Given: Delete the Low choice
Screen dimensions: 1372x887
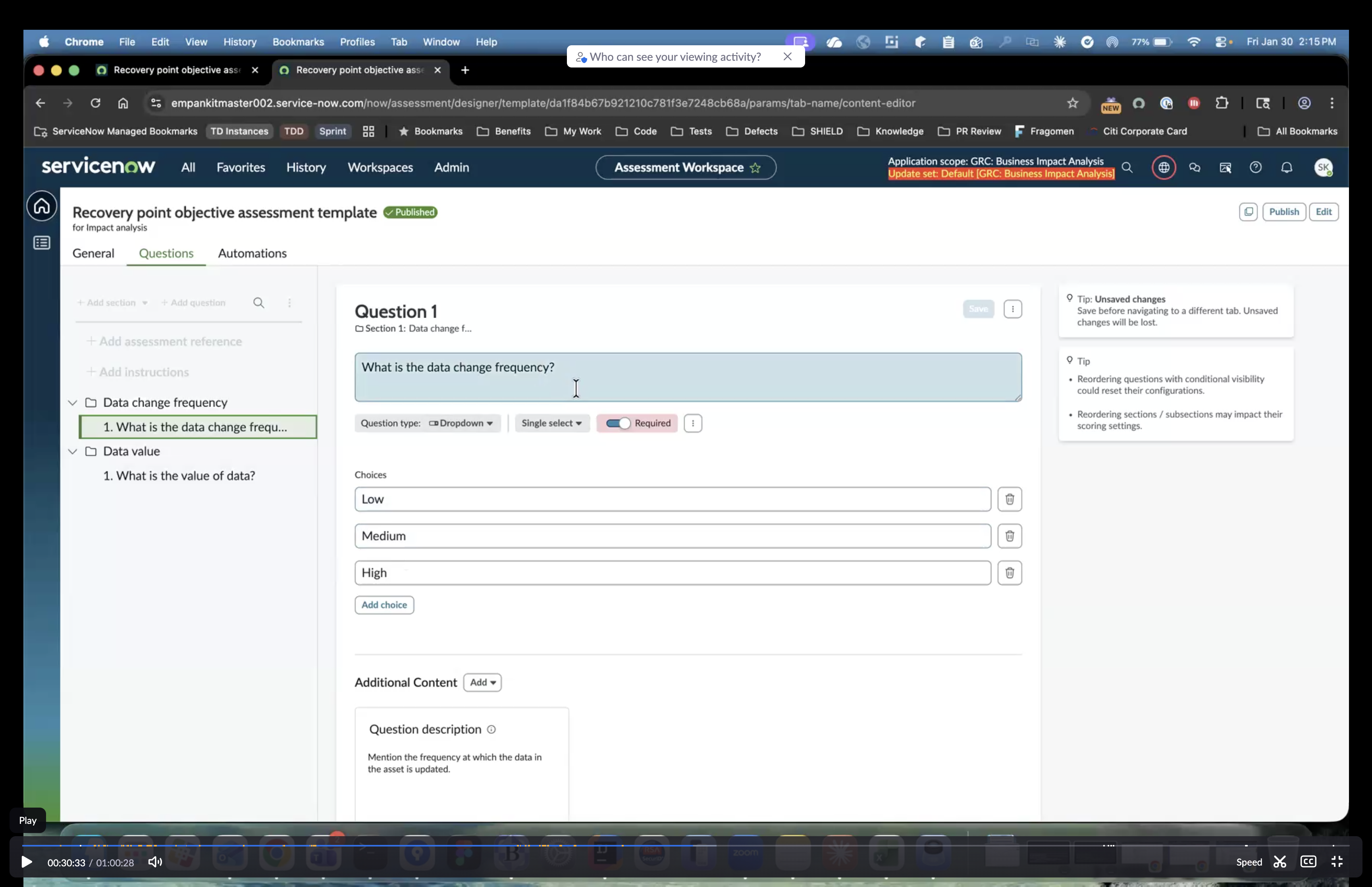Looking at the screenshot, I should tap(1009, 499).
